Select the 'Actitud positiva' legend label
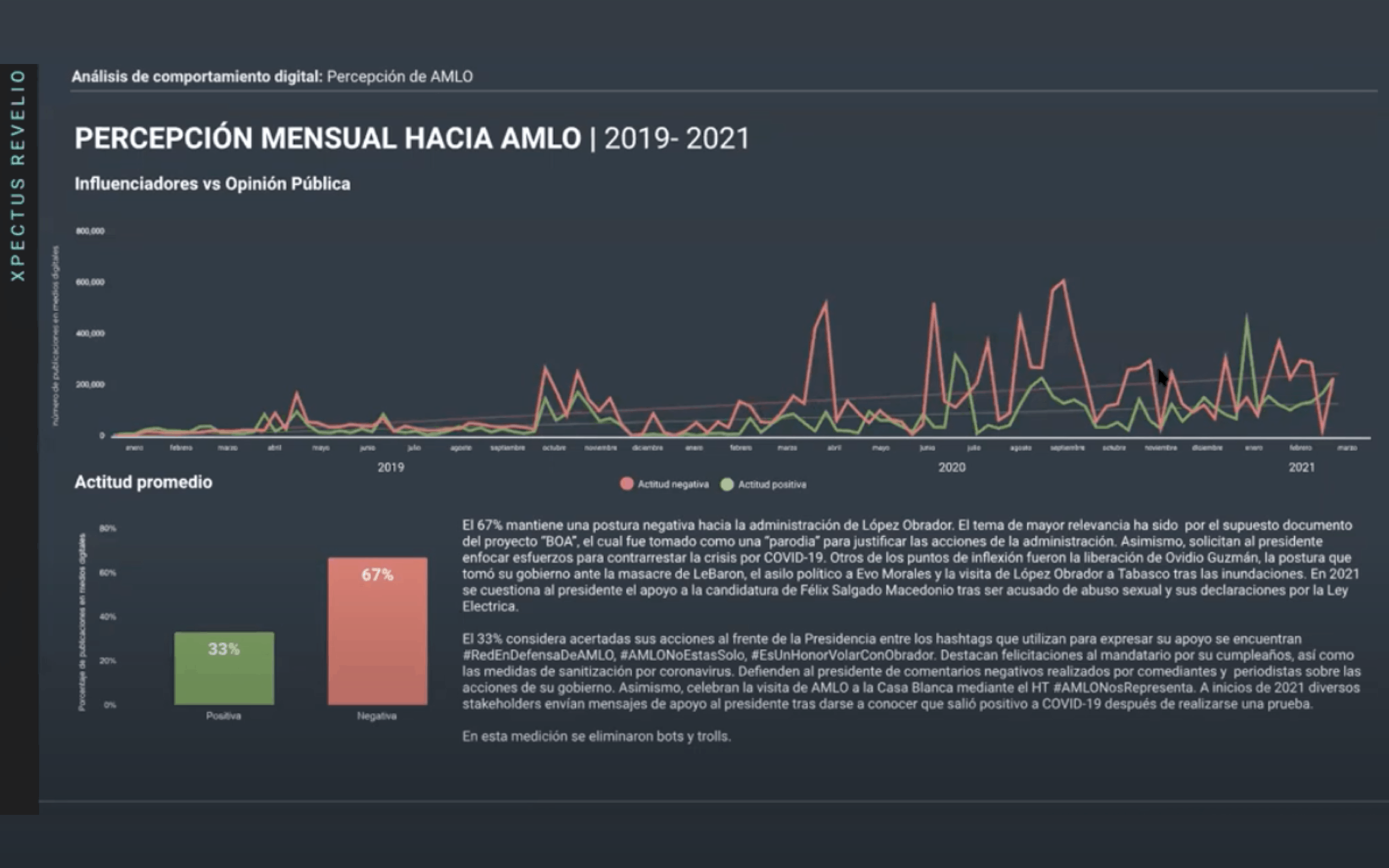The image size is (1389, 868). tap(772, 484)
